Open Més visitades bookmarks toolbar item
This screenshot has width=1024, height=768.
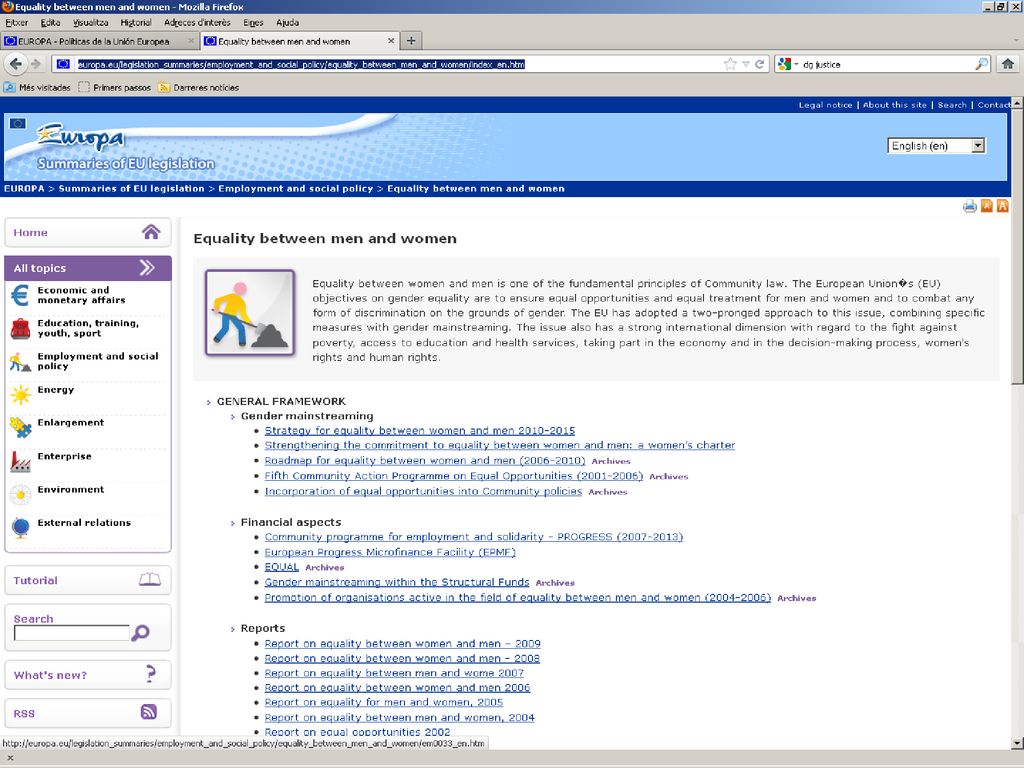tap(37, 87)
